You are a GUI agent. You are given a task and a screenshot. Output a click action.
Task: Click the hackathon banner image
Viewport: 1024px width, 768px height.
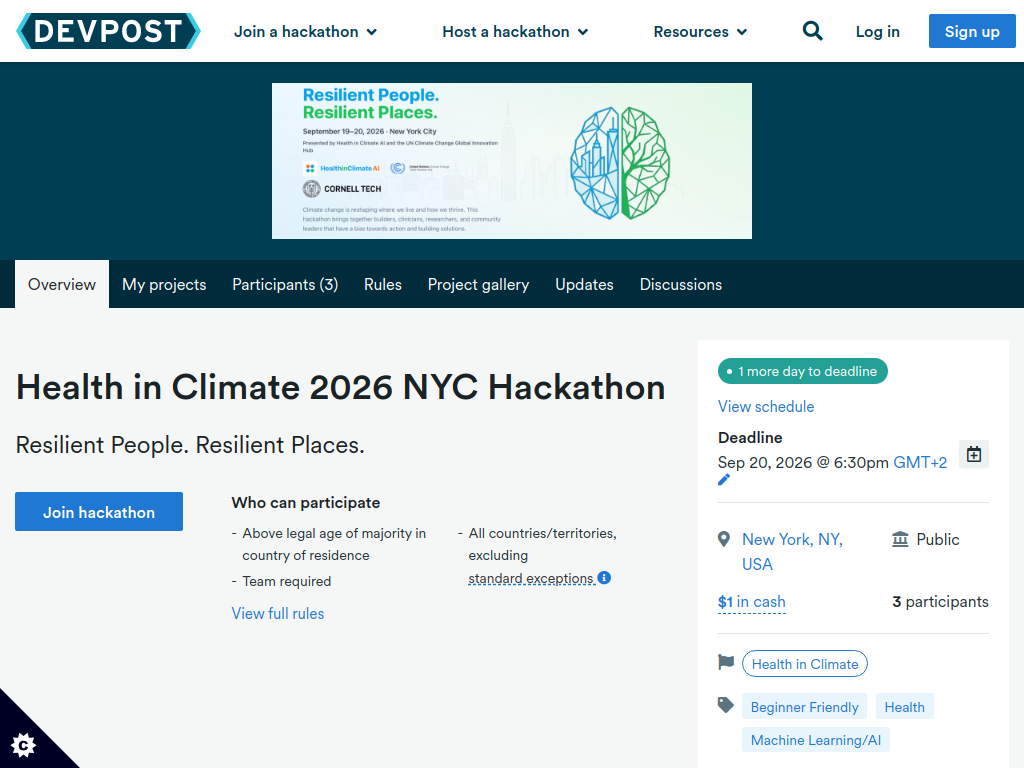(511, 161)
